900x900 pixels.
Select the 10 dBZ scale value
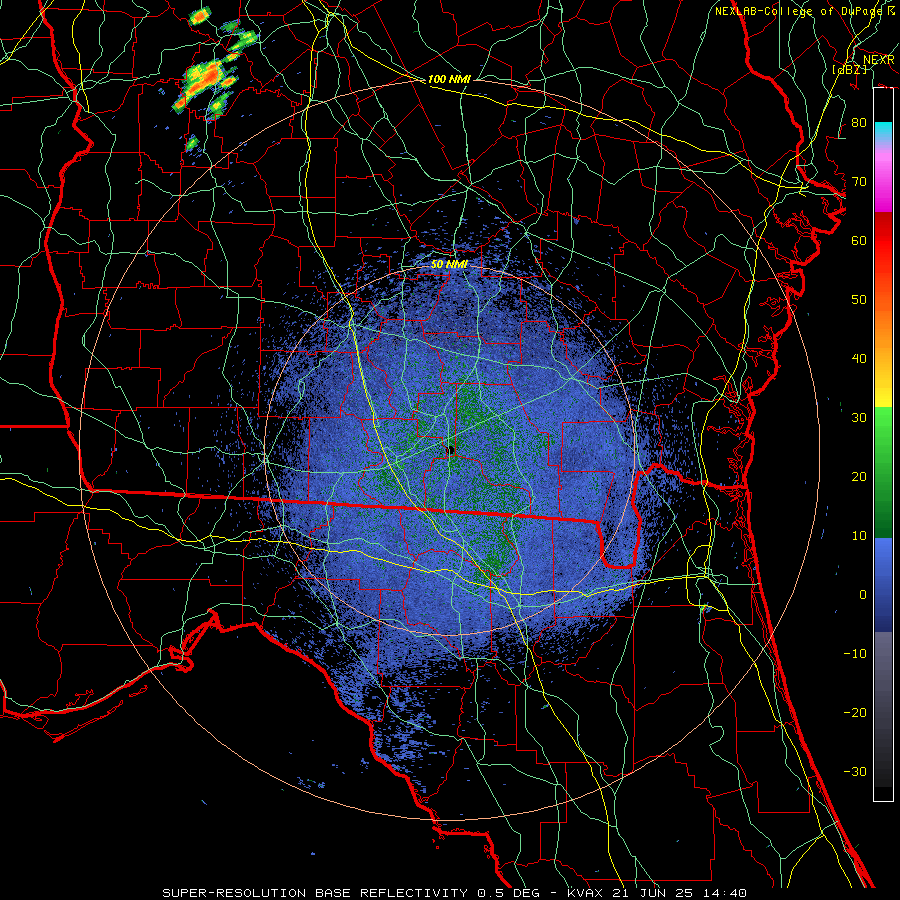point(859,536)
